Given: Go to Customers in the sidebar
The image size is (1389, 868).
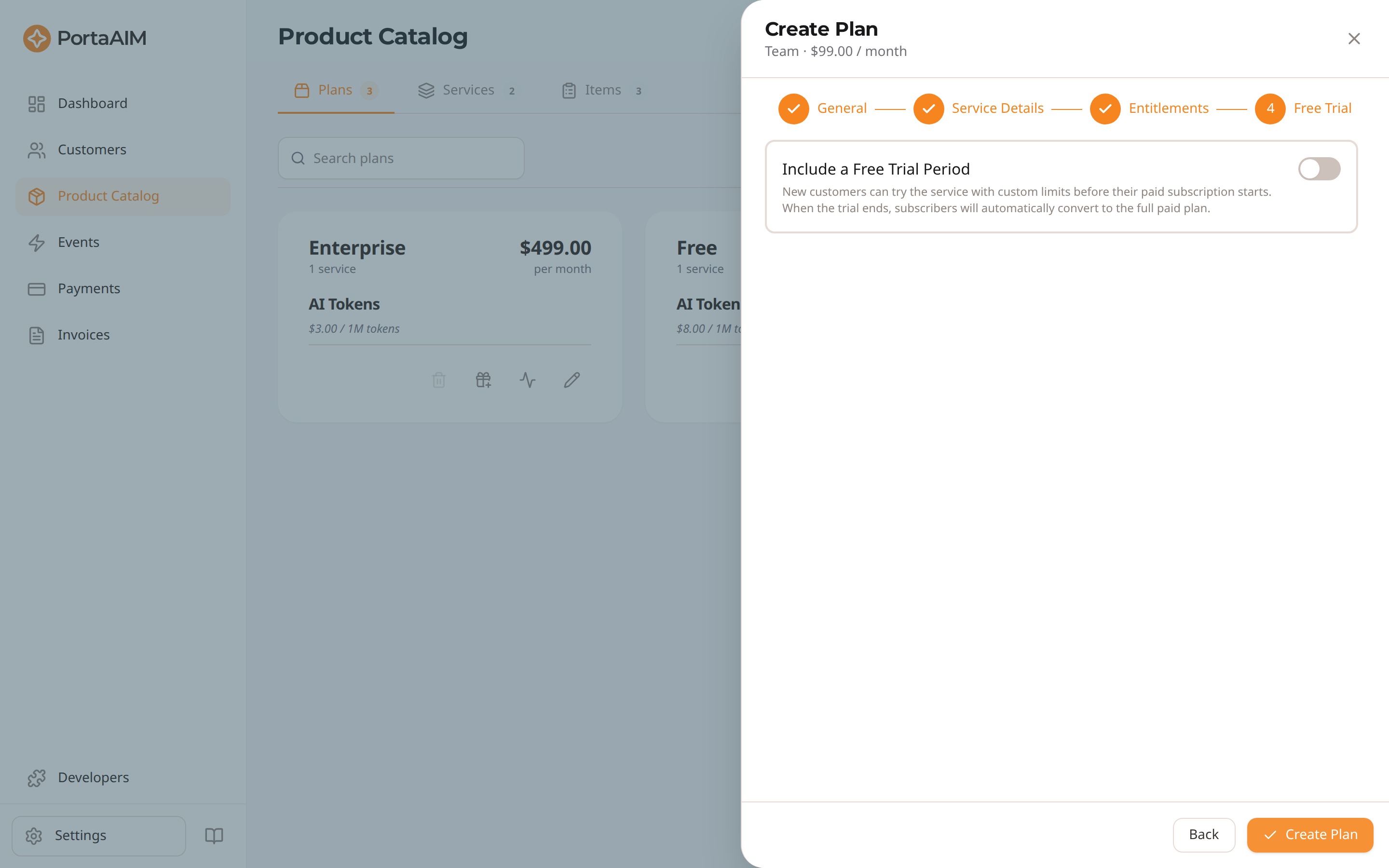Looking at the screenshot, I should [123, 150].
